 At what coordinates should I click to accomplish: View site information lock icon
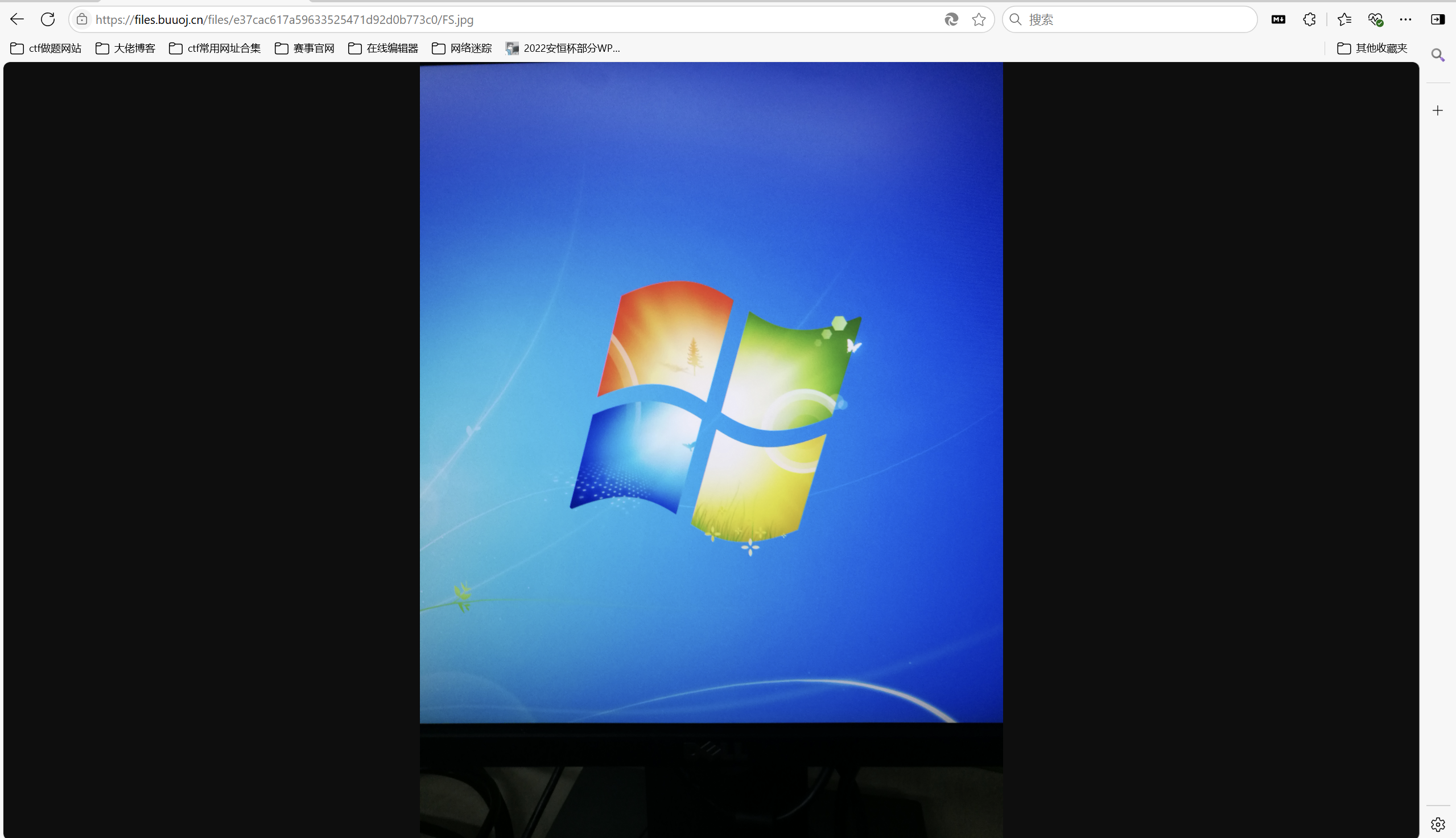(83, 19)
